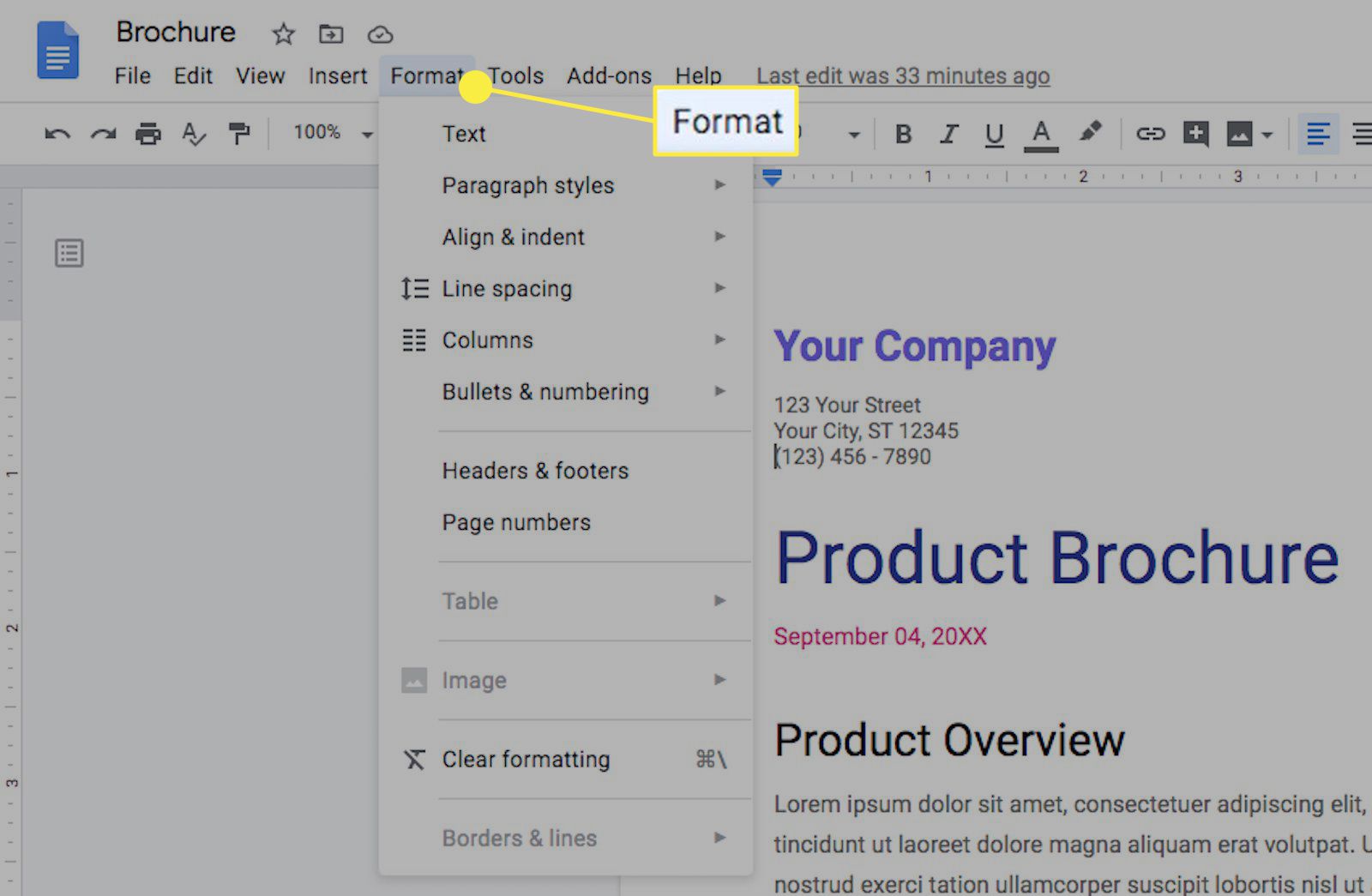Open the Add-ons menu
1372x896 pixels.
pos(609,75)
